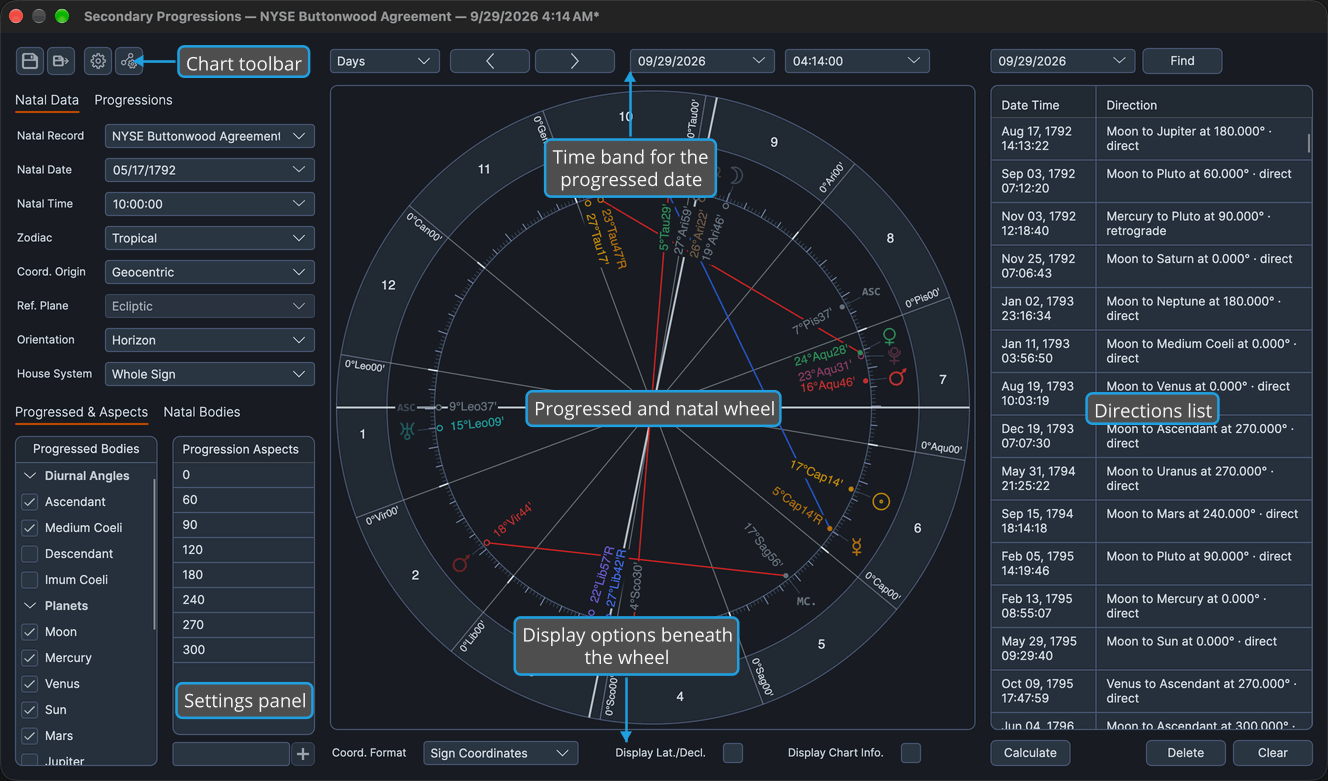This screenshot has height=781, width=1328.
Task: Click the Find button
Action: [x=1182, y=61]
